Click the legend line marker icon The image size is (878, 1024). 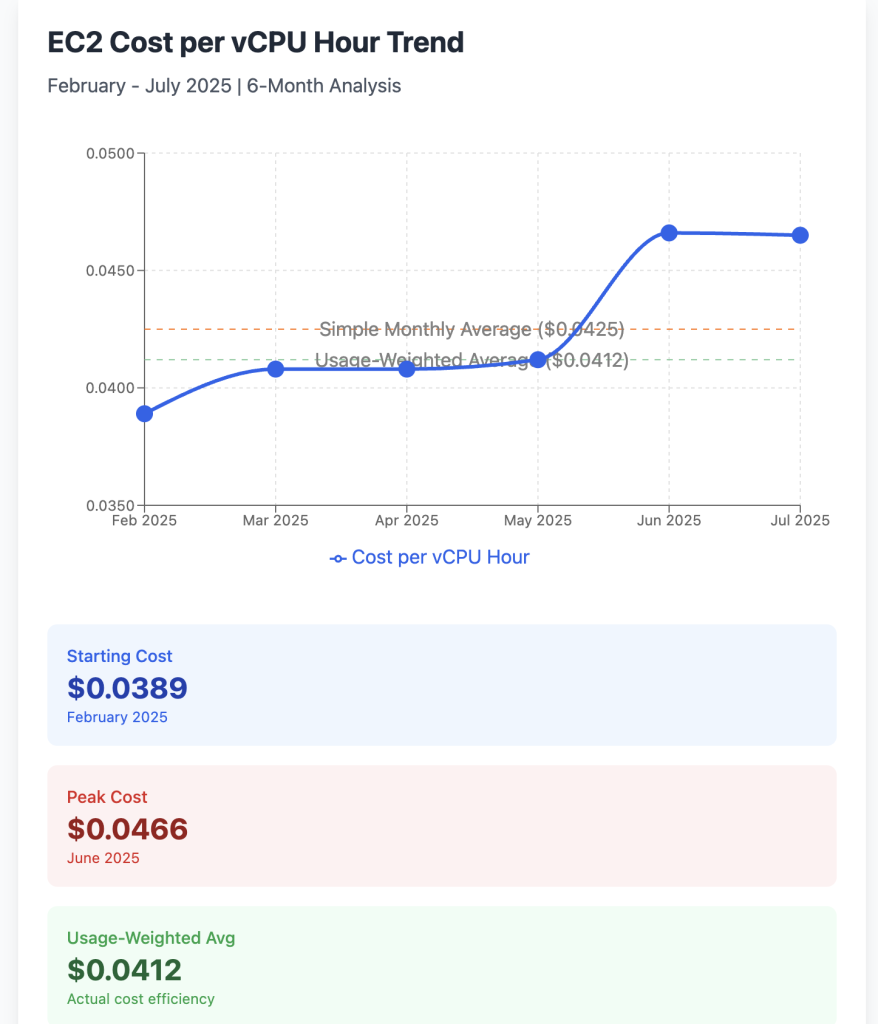click(338, 558)
